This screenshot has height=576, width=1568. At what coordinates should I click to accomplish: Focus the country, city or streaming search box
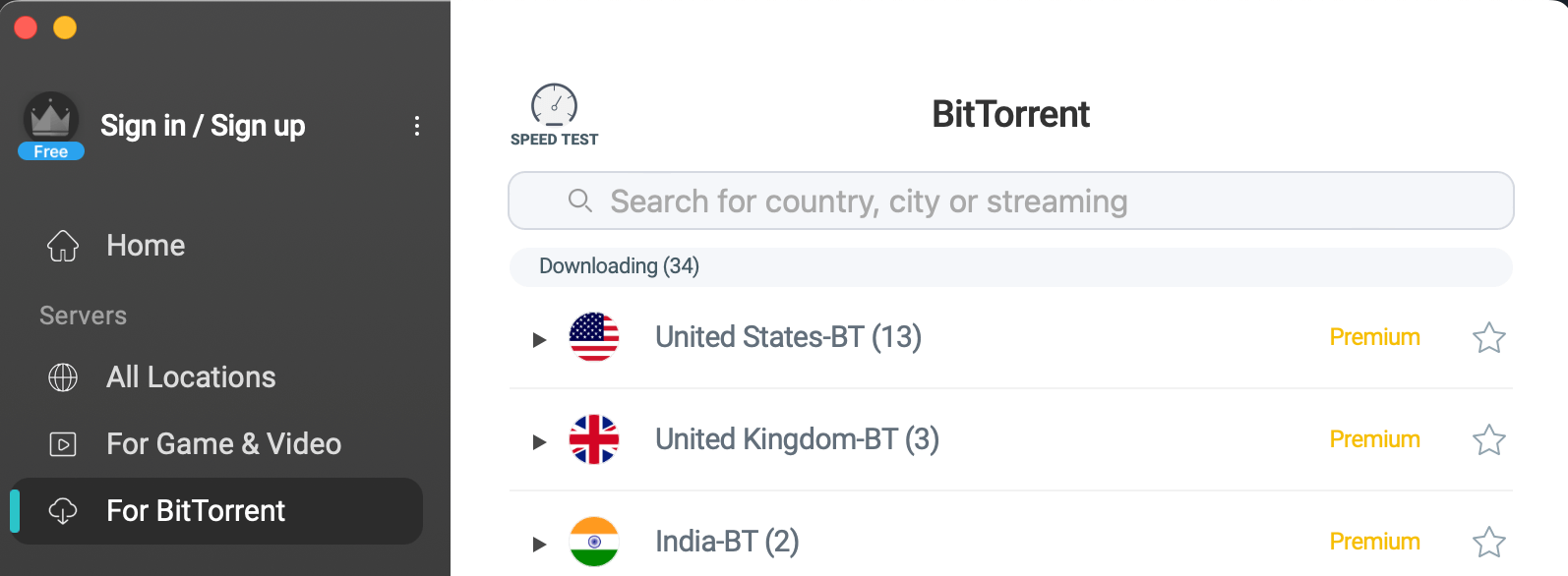click(x=1011, y=201)
